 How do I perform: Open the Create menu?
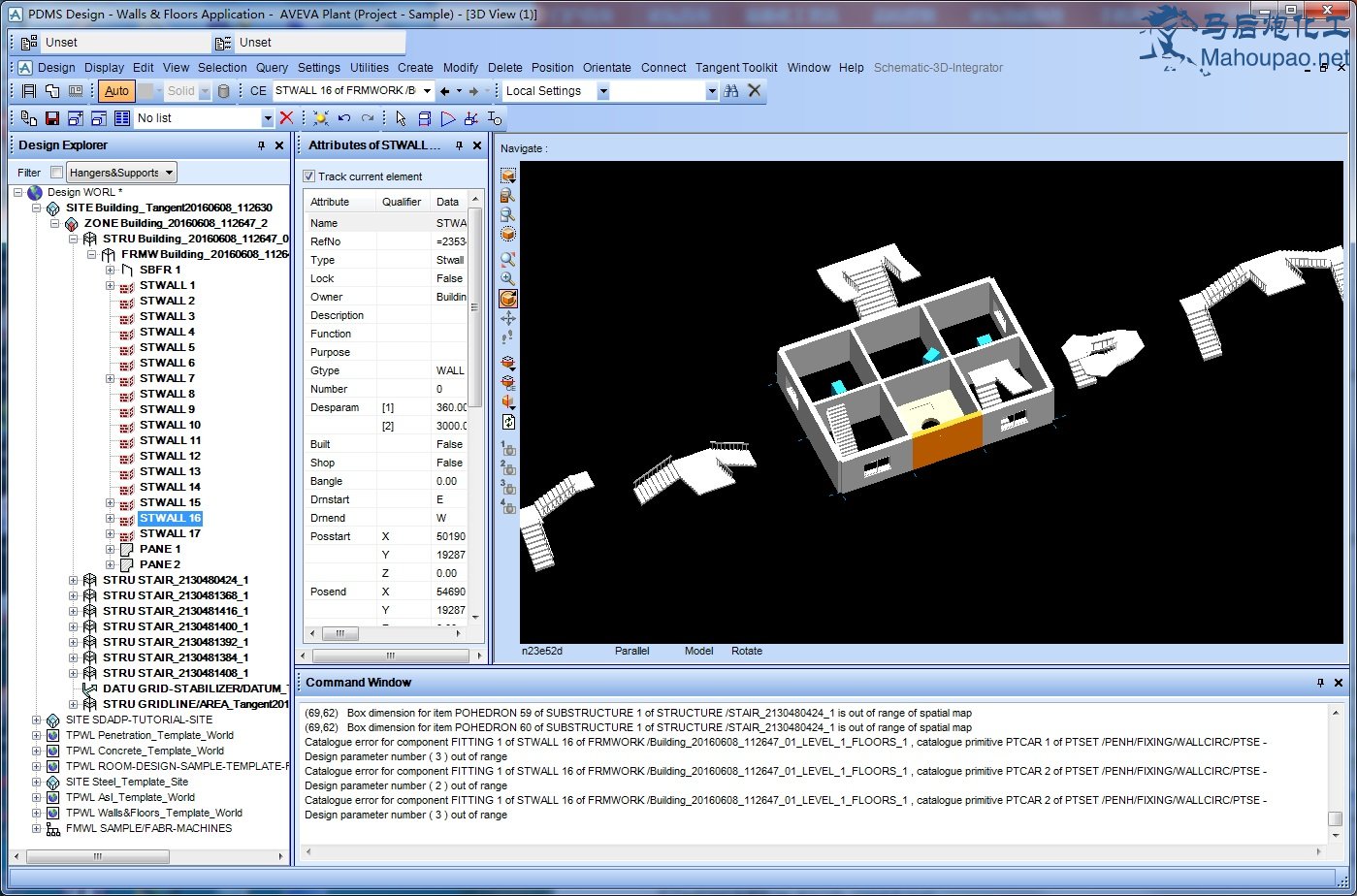pos(415,67)
